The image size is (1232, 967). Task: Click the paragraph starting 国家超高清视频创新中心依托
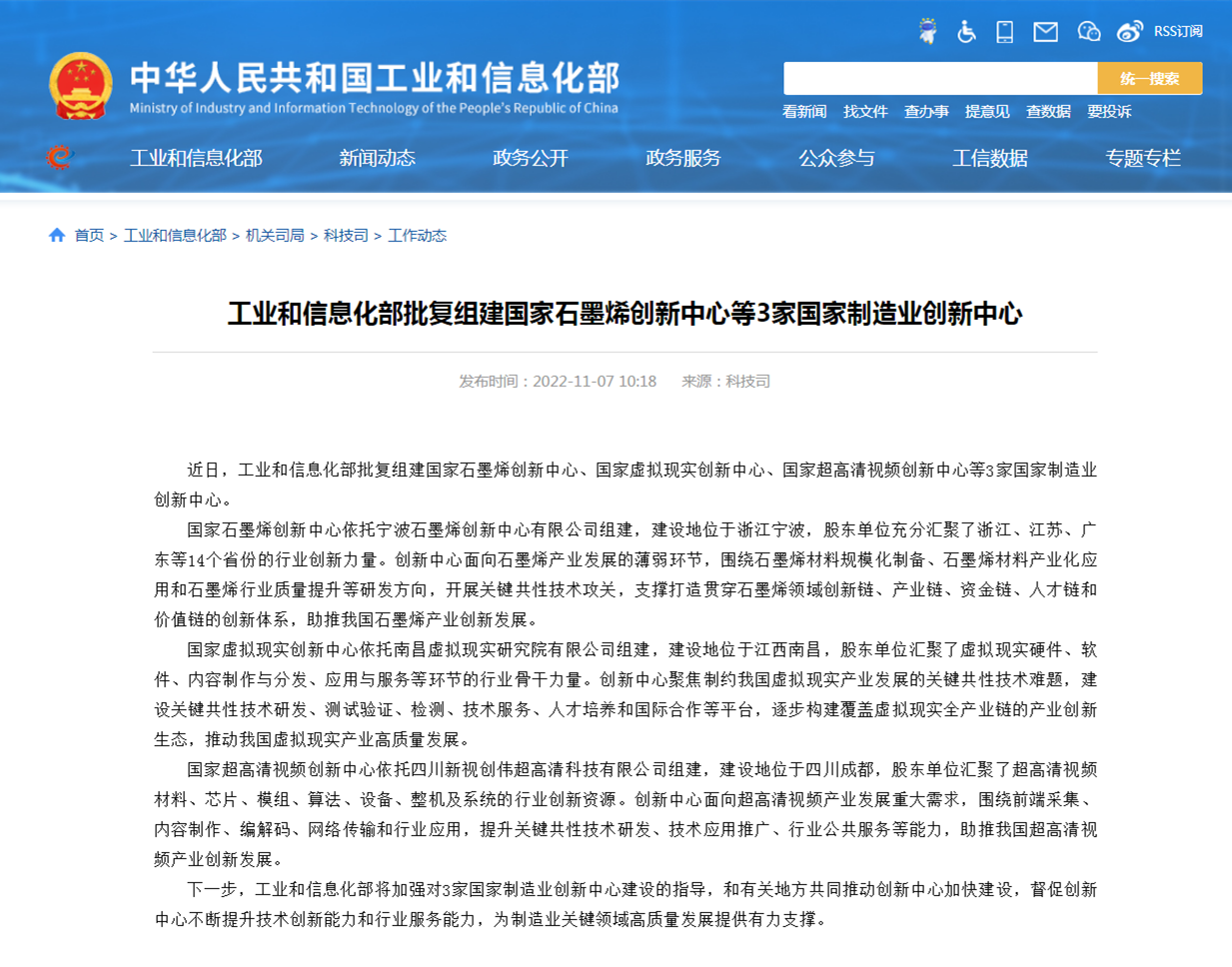click(625, 814)
